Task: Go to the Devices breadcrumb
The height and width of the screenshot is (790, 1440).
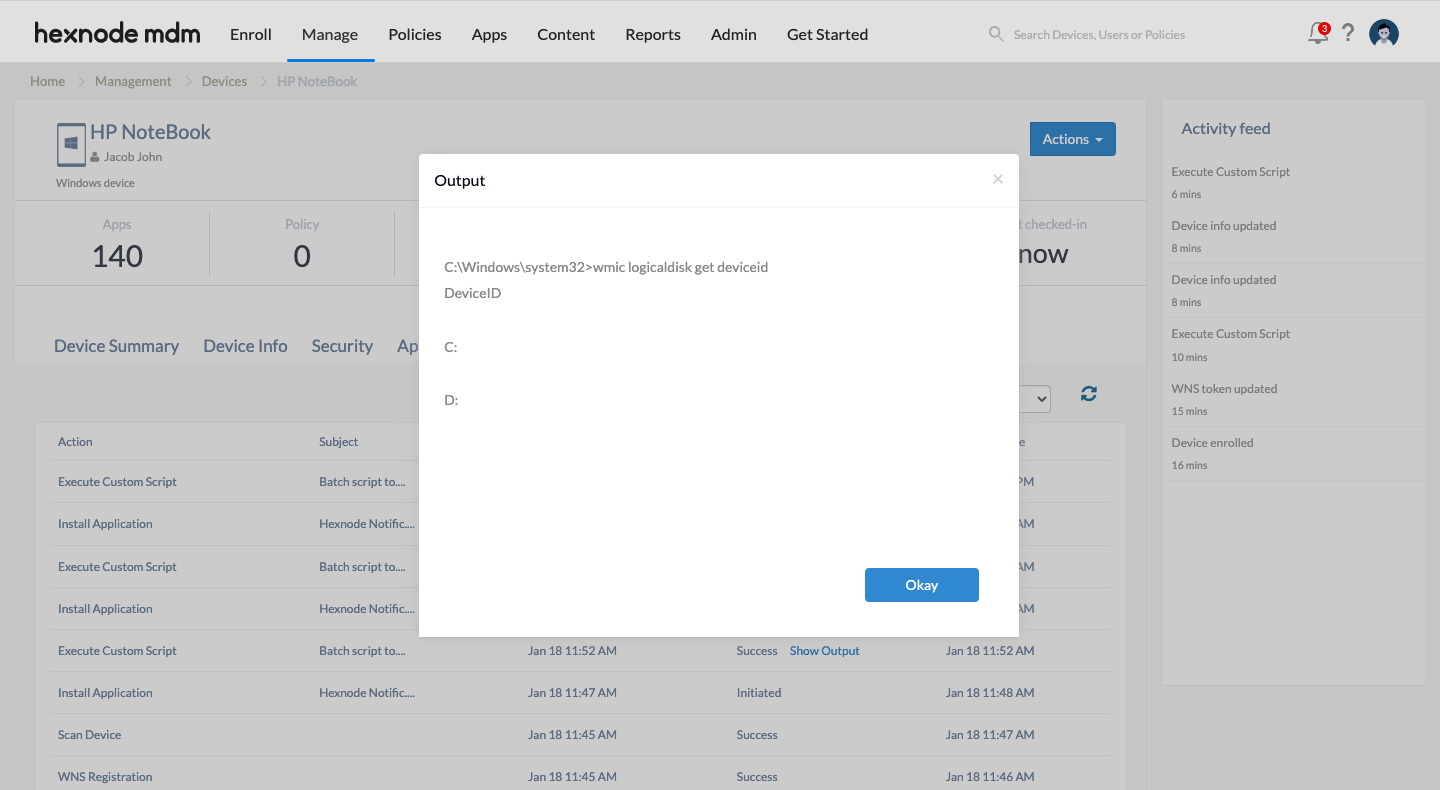Action: tap(224, 81)
